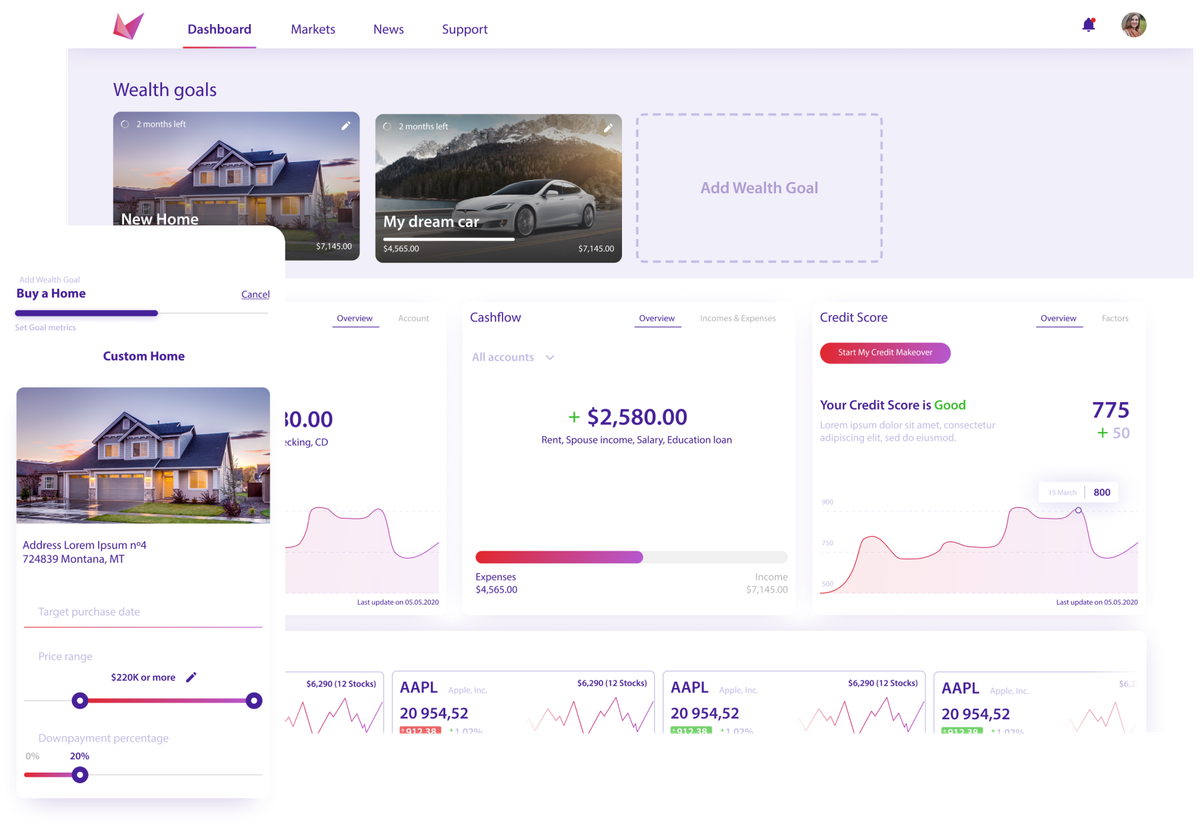Click Add Wealth Goal placeholder card

pyautogui.click(x=759, y=188)
